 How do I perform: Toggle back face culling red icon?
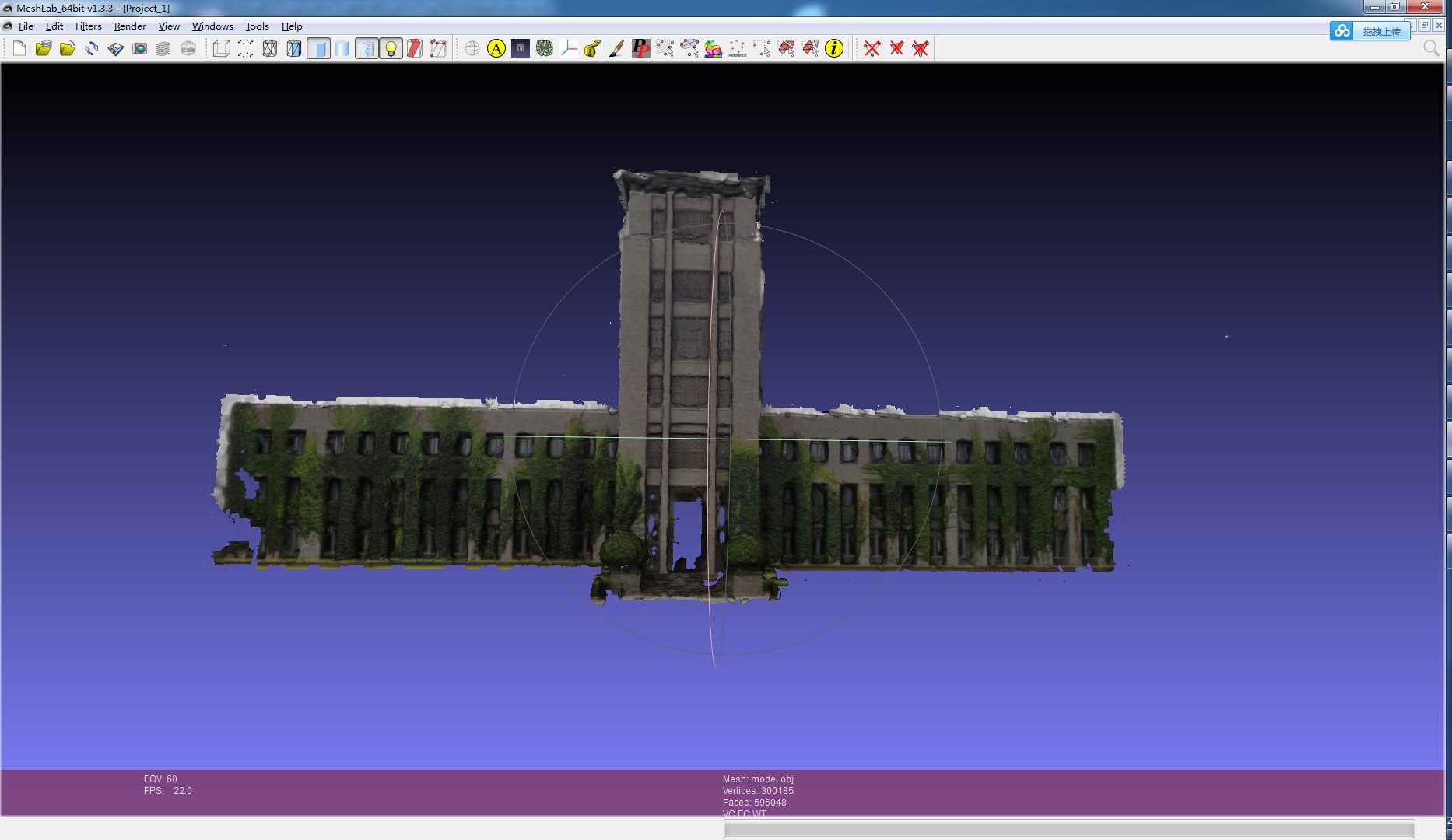pos(415,48)
